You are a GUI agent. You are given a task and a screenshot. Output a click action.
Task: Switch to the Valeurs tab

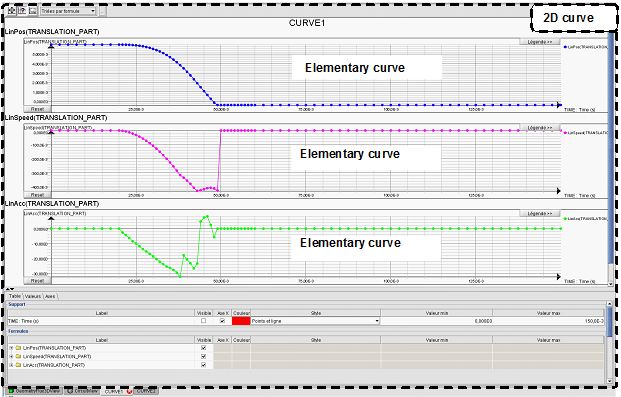click(x=32, y=296)
